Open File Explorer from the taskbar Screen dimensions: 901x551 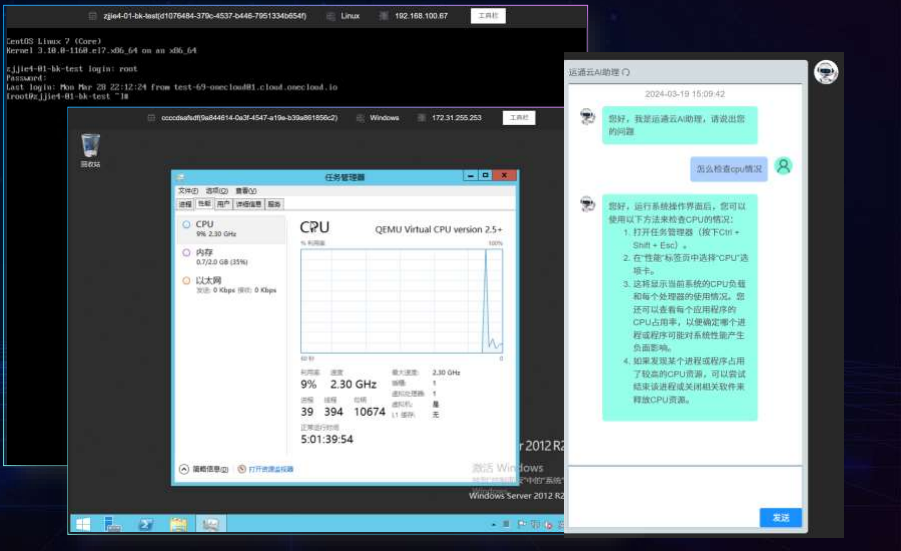(x=178, y=524)
